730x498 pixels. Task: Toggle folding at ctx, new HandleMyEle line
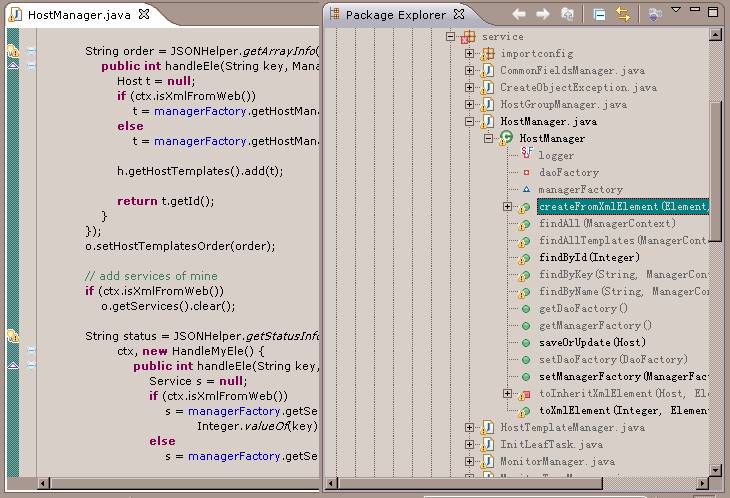31,350
